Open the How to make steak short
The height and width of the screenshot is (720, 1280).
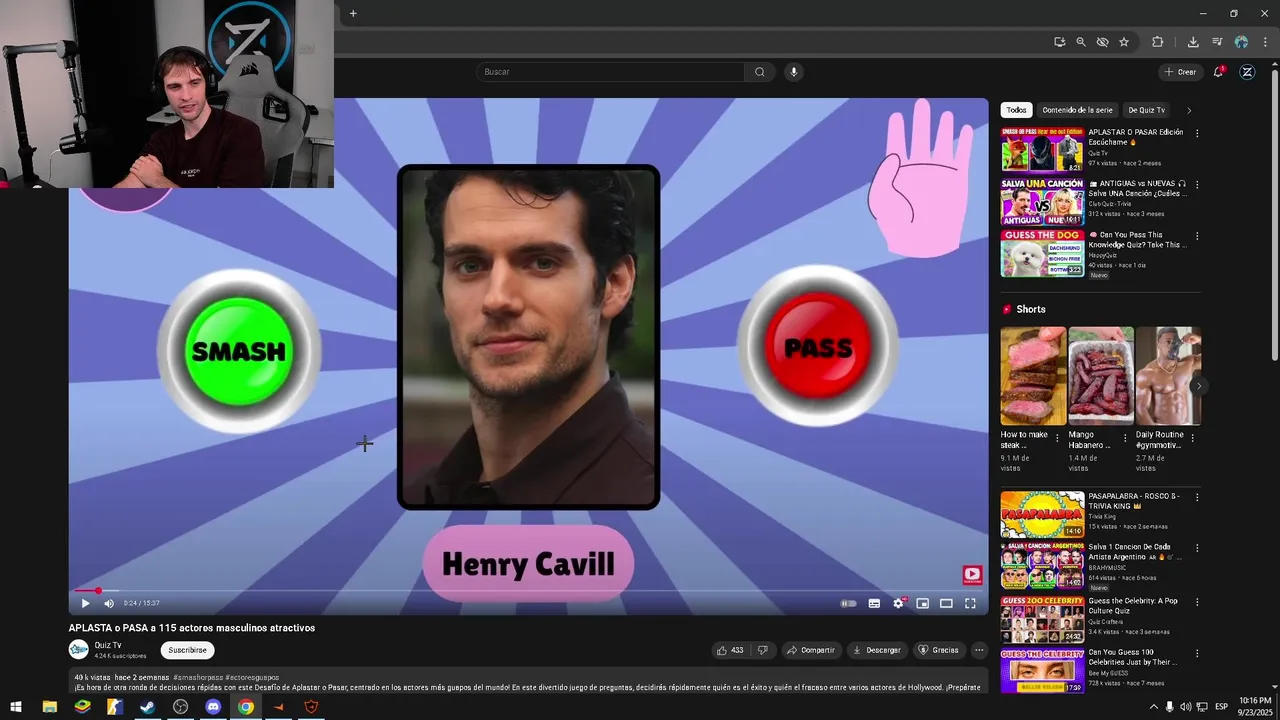tap(1033, 376)
